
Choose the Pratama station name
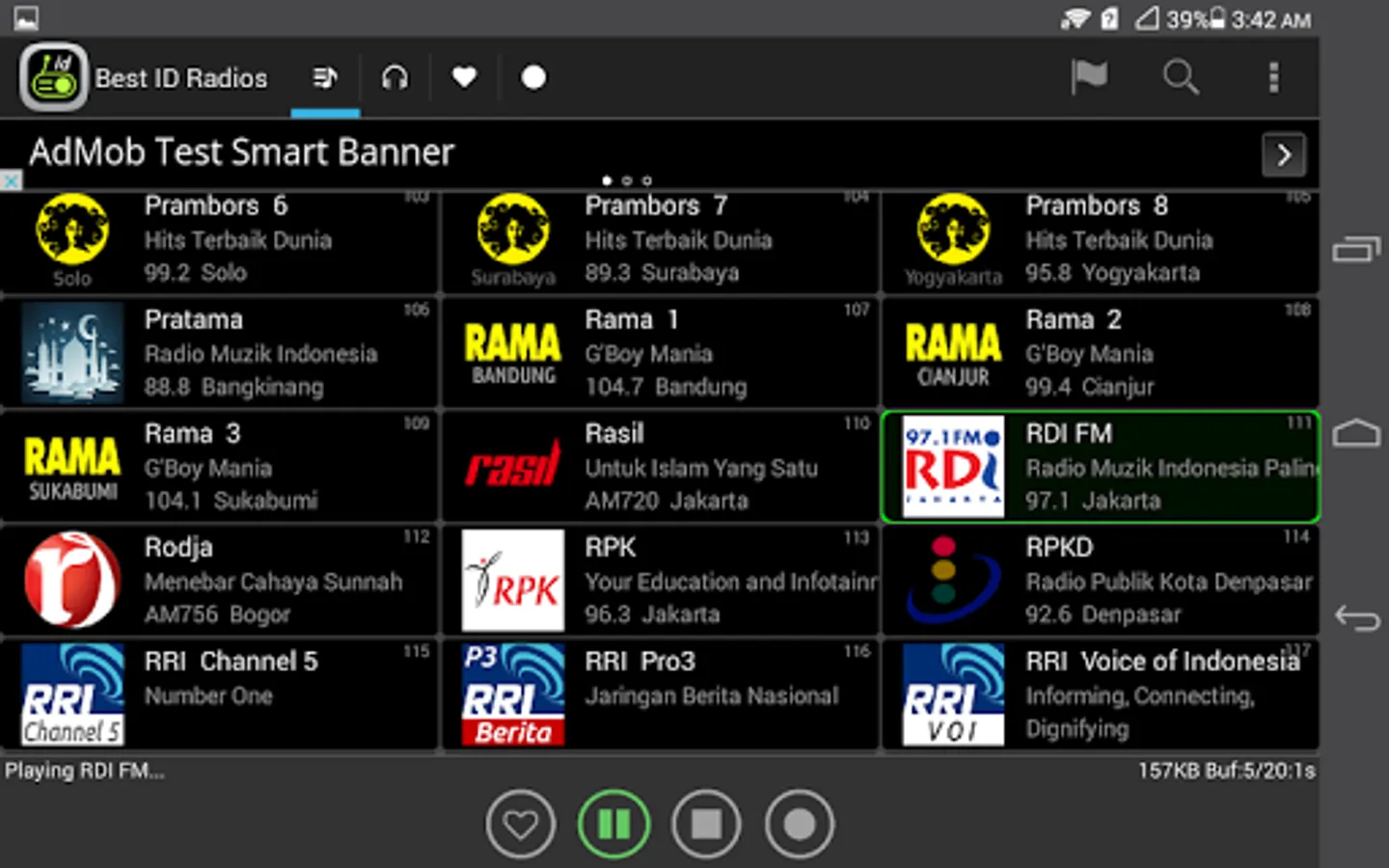[194, 319]
